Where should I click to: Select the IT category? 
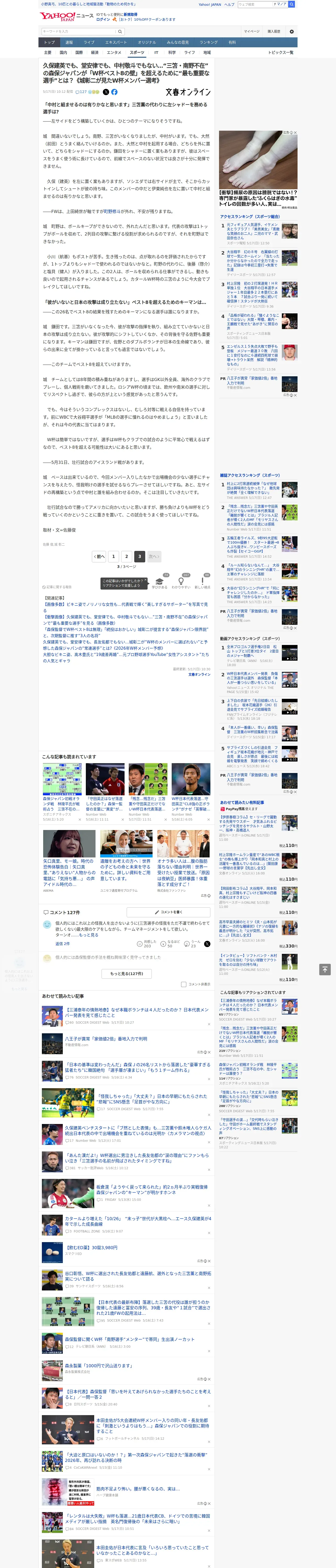coord(156,52)
